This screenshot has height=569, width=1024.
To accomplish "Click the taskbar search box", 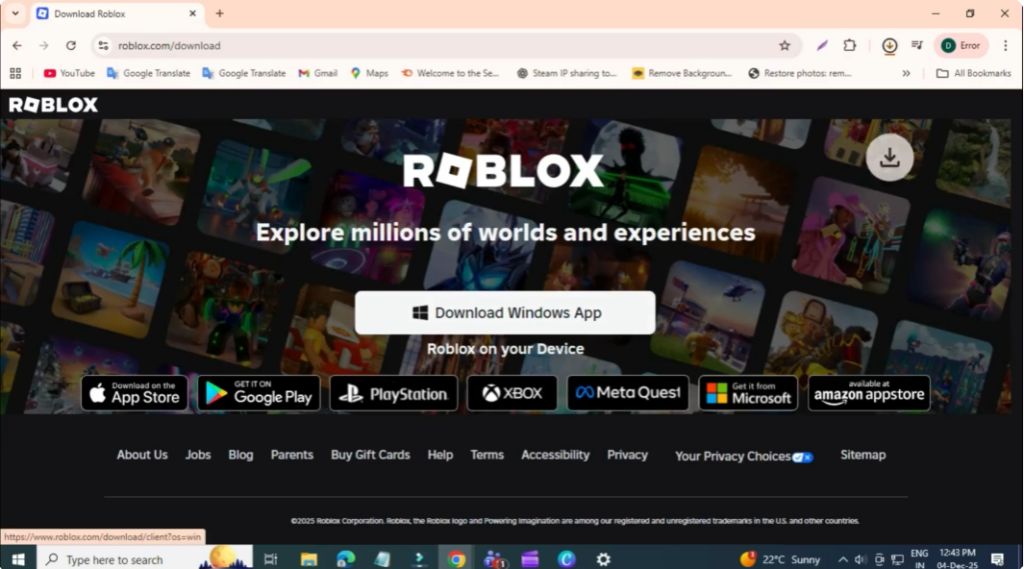I will coord(144,559).
